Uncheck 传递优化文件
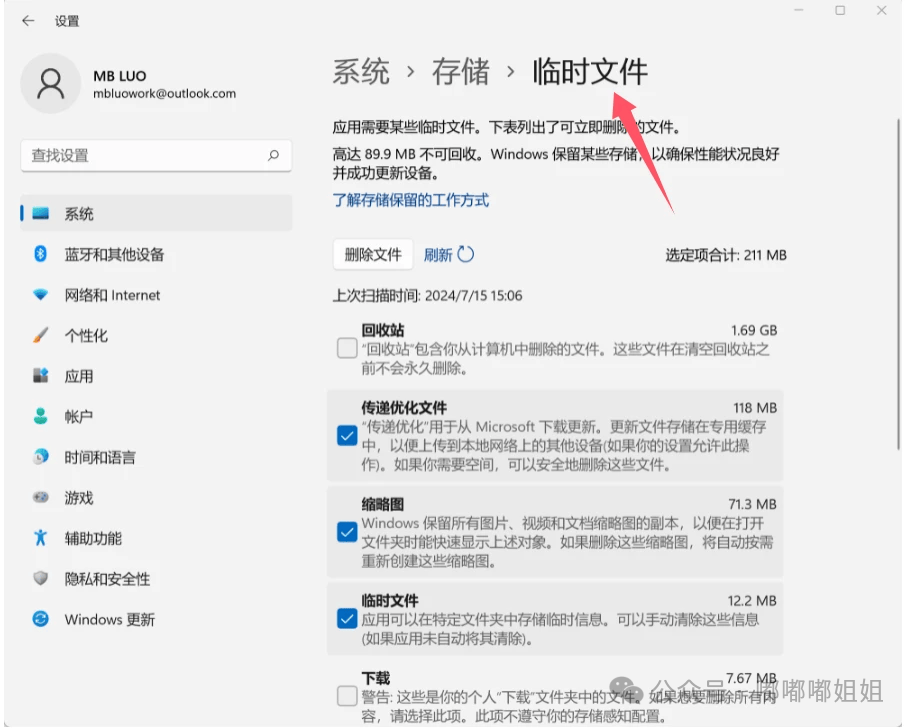 (347, 436)
